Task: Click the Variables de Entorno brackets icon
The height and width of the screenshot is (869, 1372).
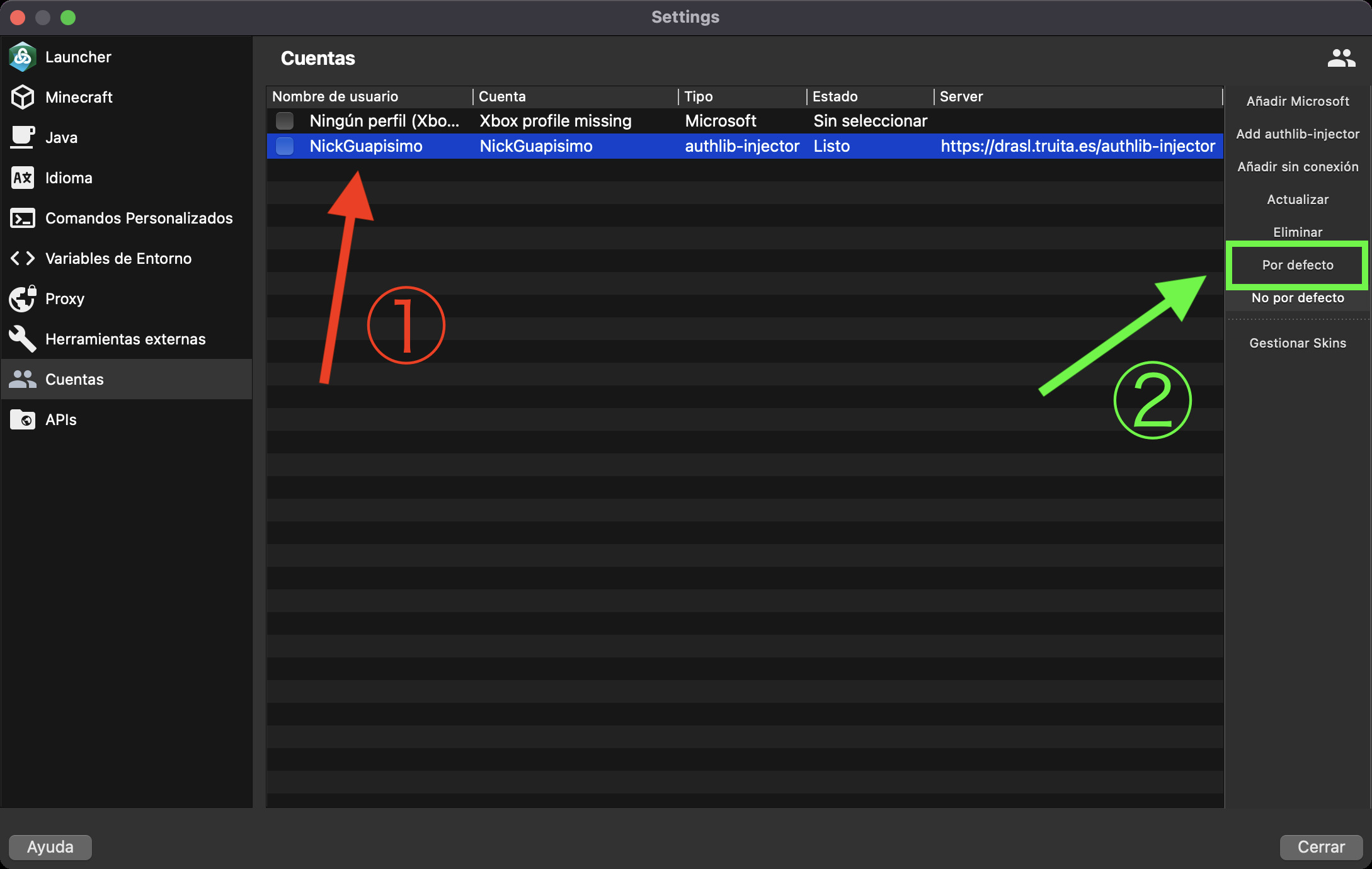Action: 23,258
